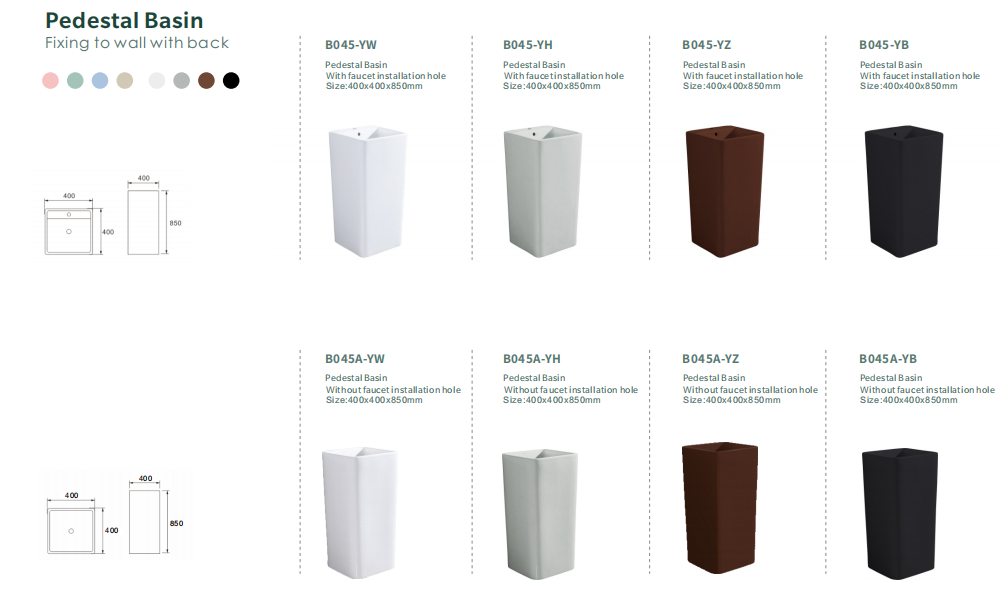View the black B045-YB basin image
Screen dimensions: 1006x608
click(904, 192)
